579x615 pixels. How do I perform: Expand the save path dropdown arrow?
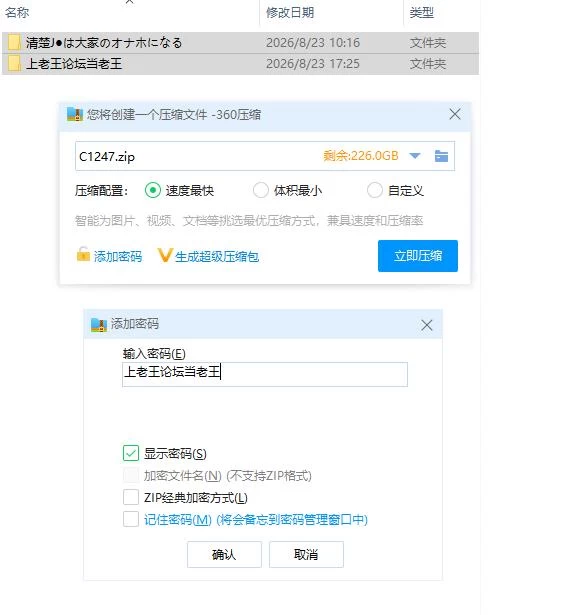415,156
